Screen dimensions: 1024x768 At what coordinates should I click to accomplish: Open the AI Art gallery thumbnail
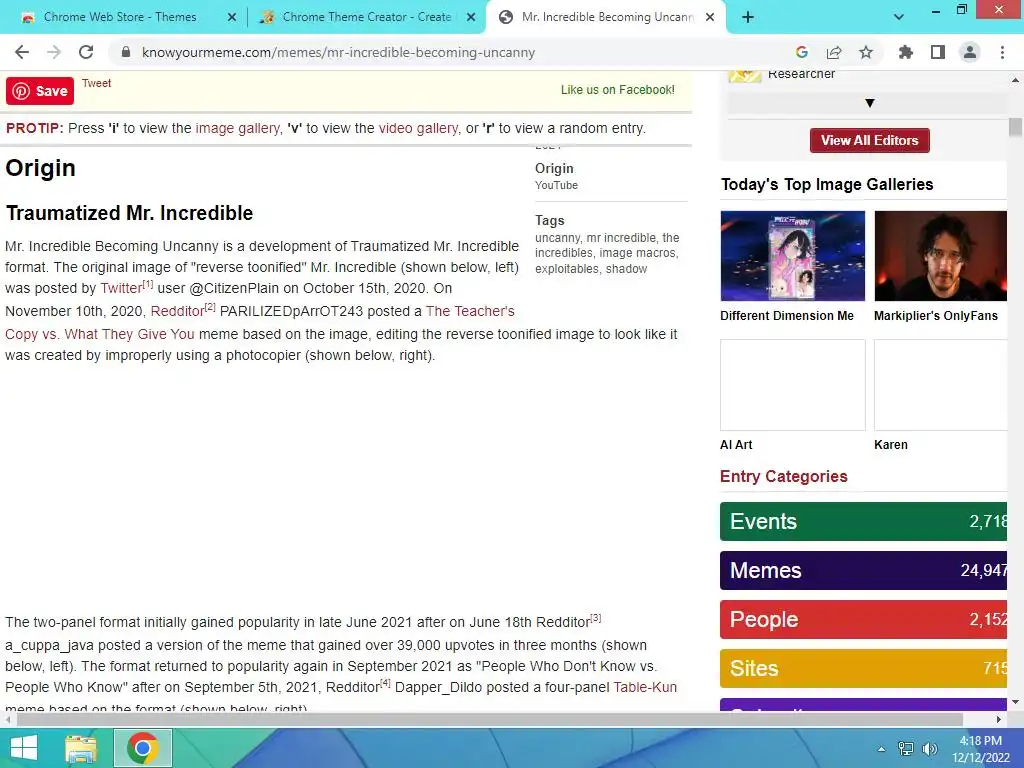coord(793,385)
